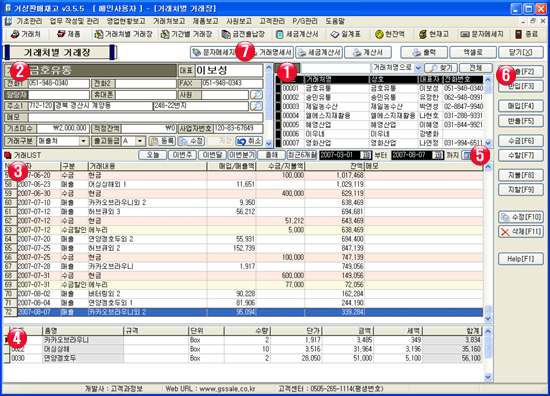Click the transaction list scroll-down arrow
The image size is (550, 396).
(x=488, y=319)
